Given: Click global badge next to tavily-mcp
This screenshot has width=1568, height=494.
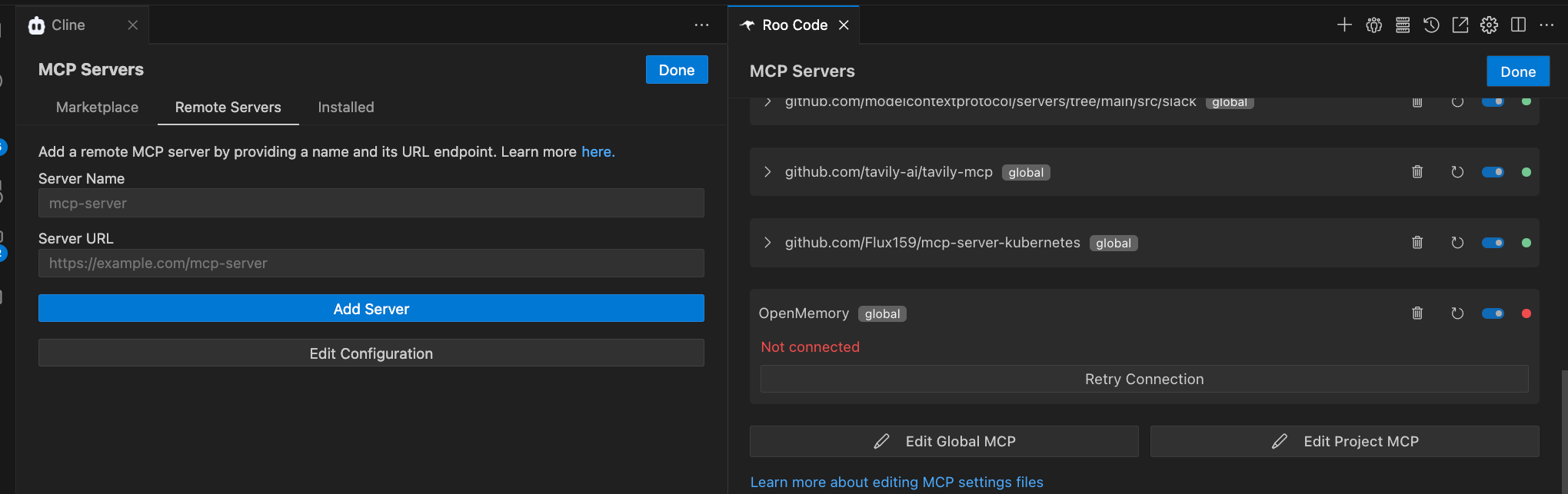Looking at the screenshot, I should point(1026,172).
